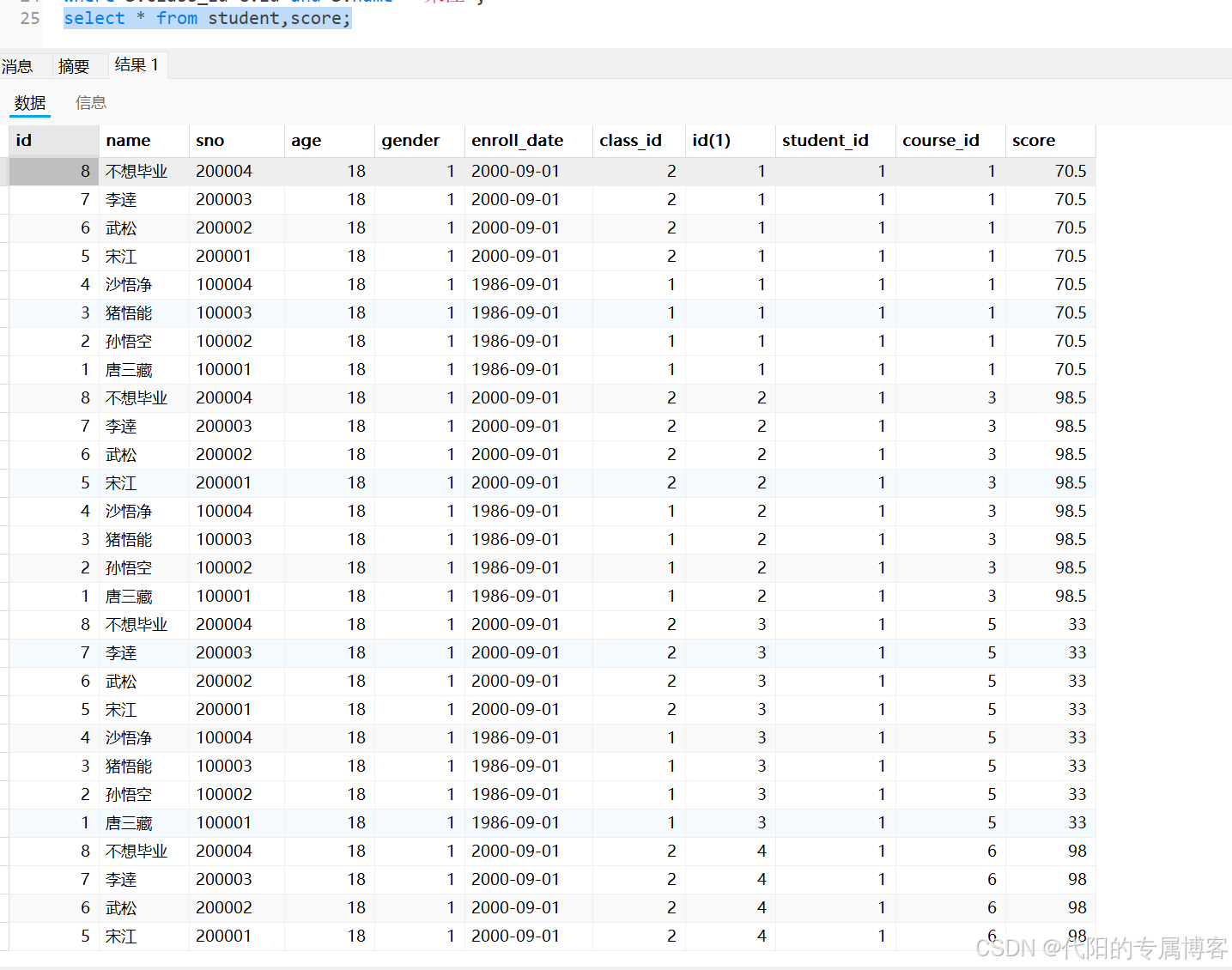Sort by the name column header
Image resolution: width=1232 pixels, height=970 pixels.
(143, 141)
